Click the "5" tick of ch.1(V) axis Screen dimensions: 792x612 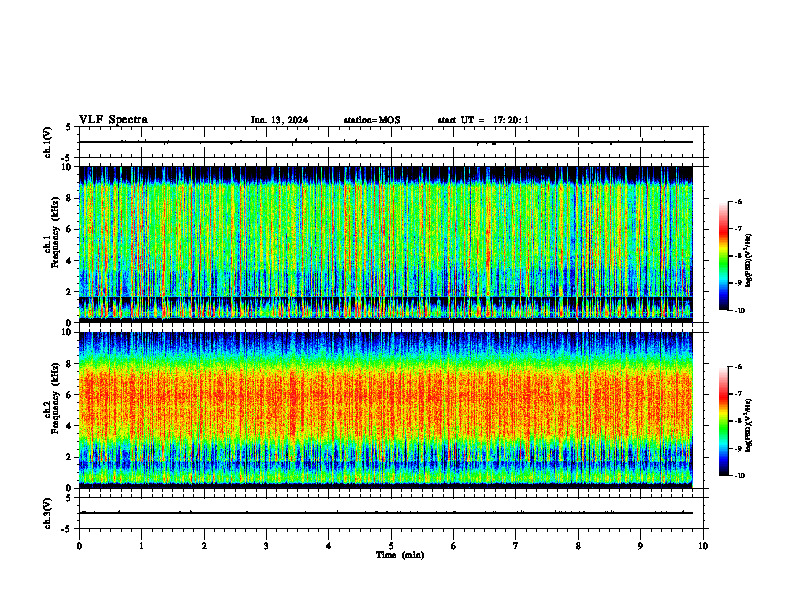coord(69,127)
